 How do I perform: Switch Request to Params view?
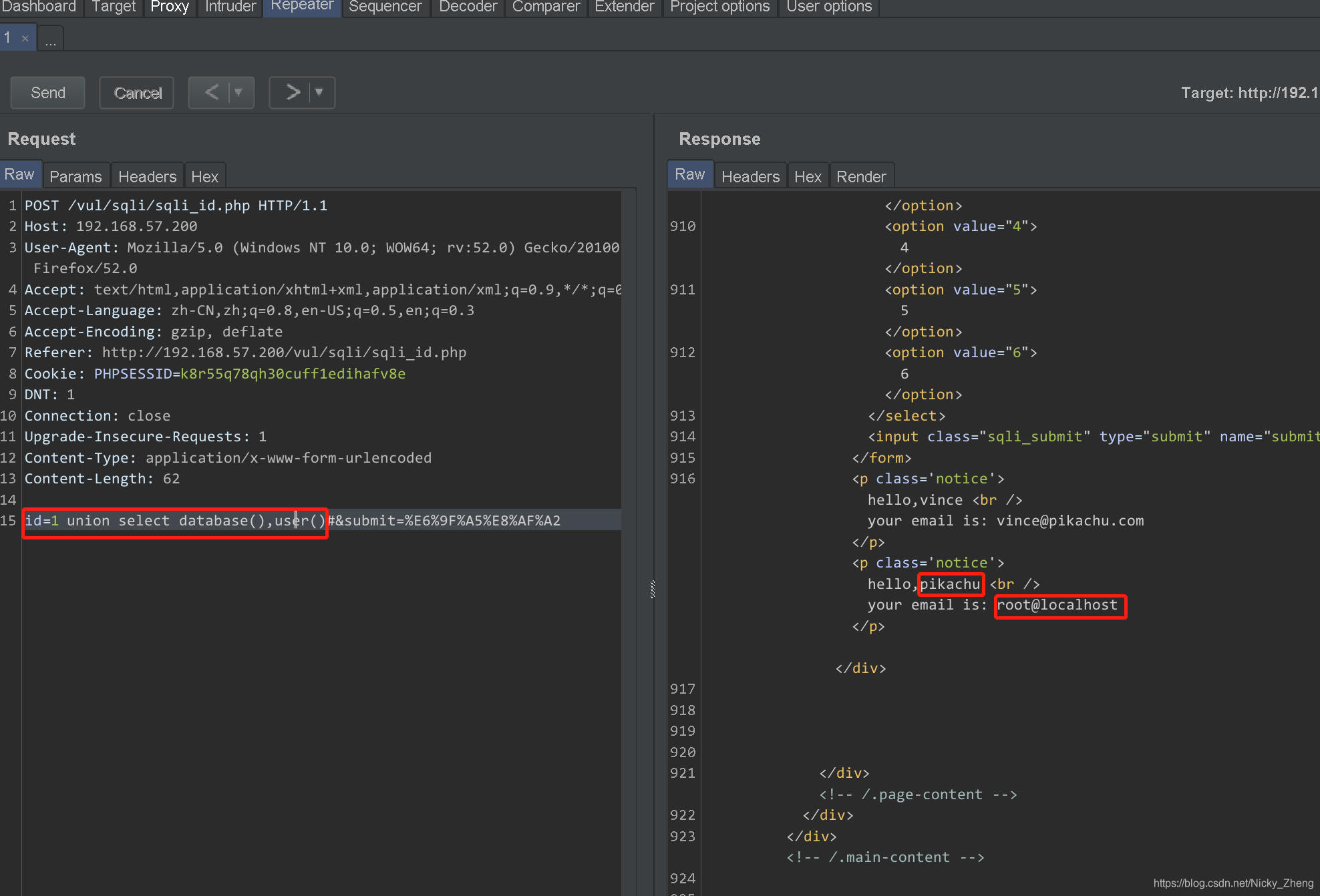coord(75,177)
